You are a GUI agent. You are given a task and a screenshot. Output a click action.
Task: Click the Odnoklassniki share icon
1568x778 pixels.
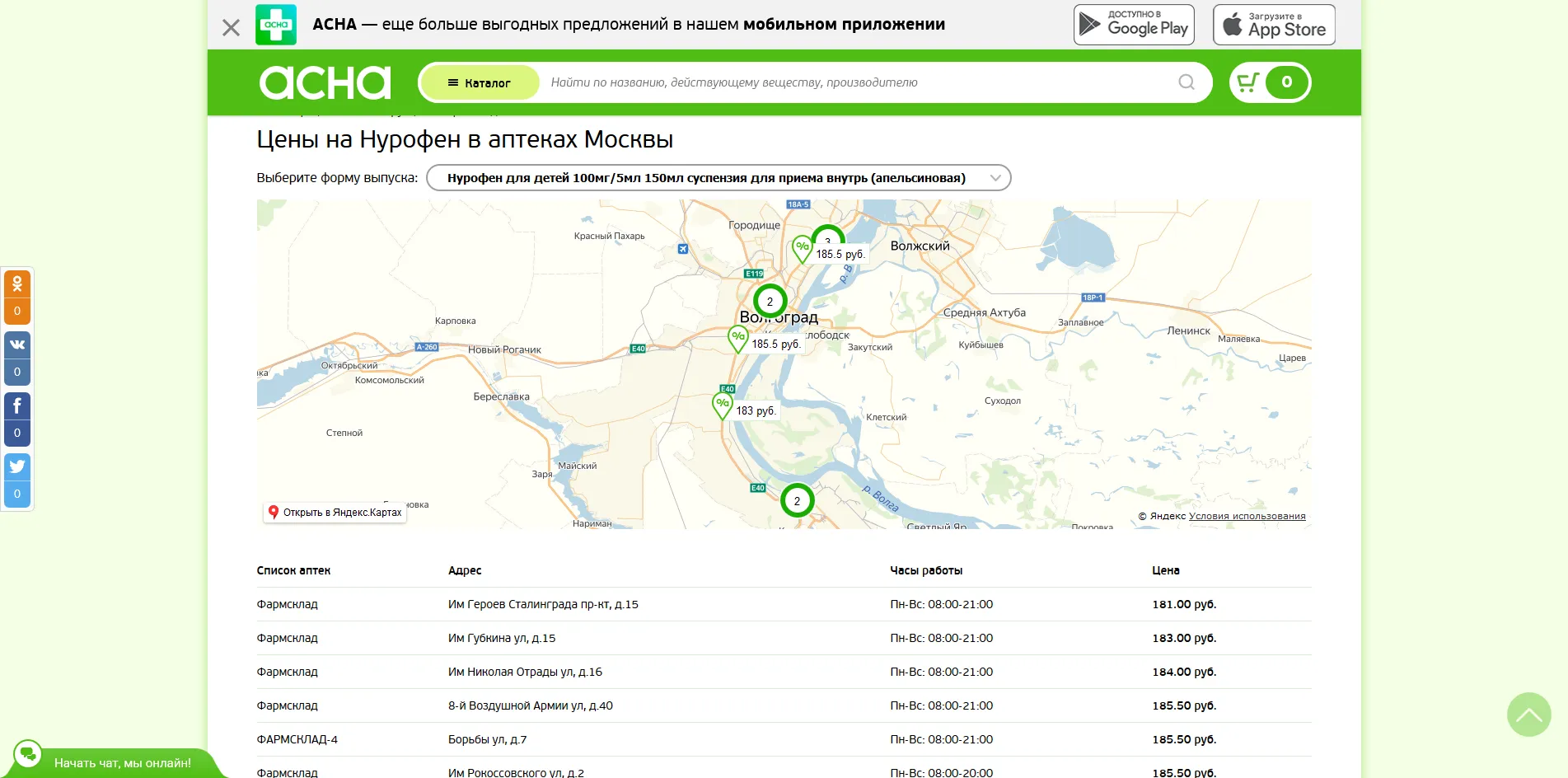click(x=17, y=284)
